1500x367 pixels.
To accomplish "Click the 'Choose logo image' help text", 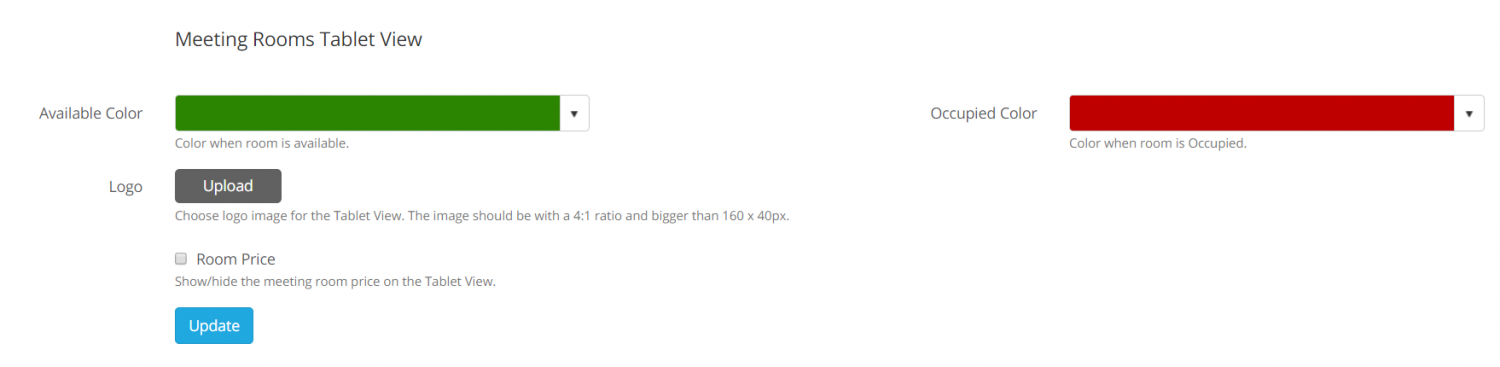I will click(x=482, y=215).
